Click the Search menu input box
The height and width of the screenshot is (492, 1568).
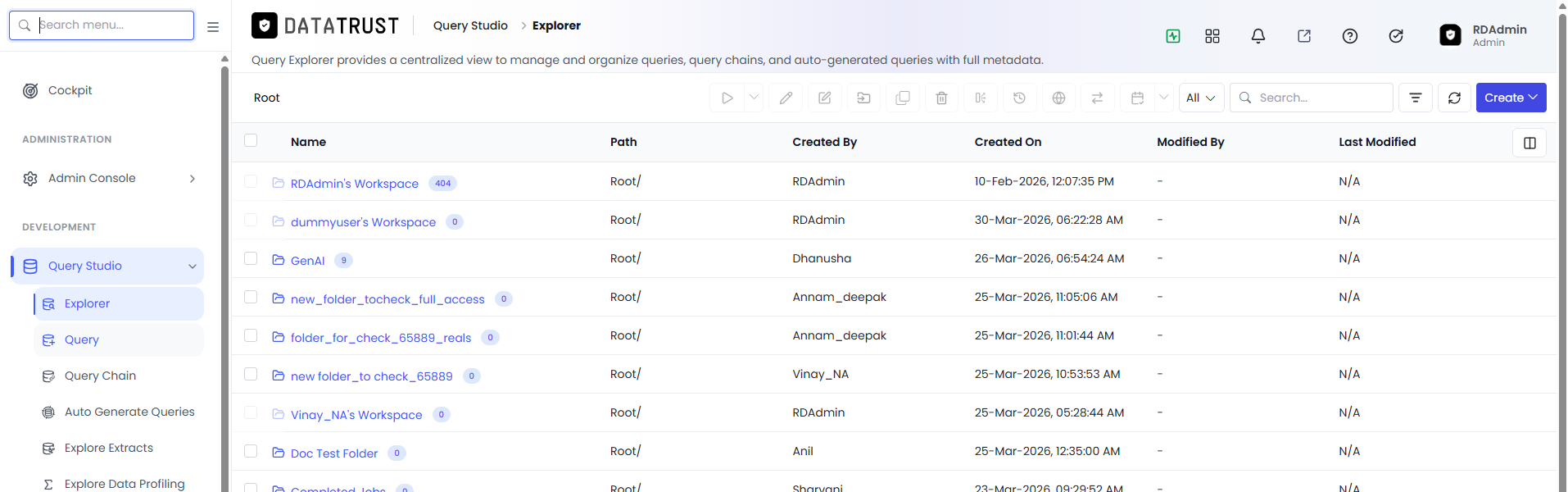coord(102,25)
